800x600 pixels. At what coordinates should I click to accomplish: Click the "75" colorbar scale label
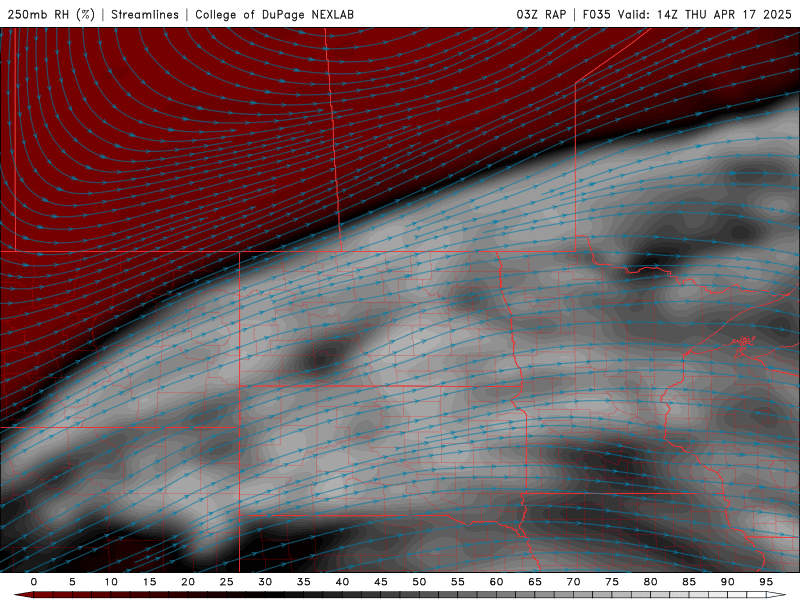click(x=612, y=582)
